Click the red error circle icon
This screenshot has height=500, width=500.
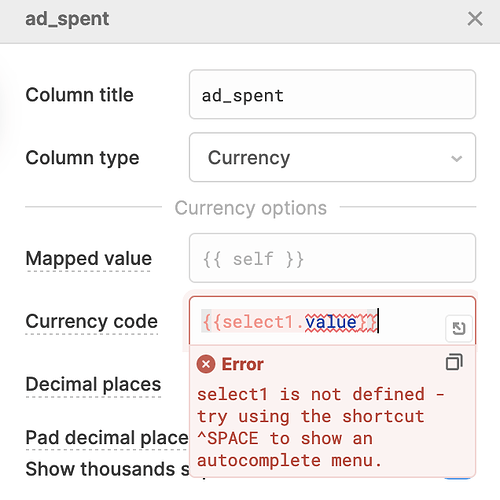click(x=206, y=364)
